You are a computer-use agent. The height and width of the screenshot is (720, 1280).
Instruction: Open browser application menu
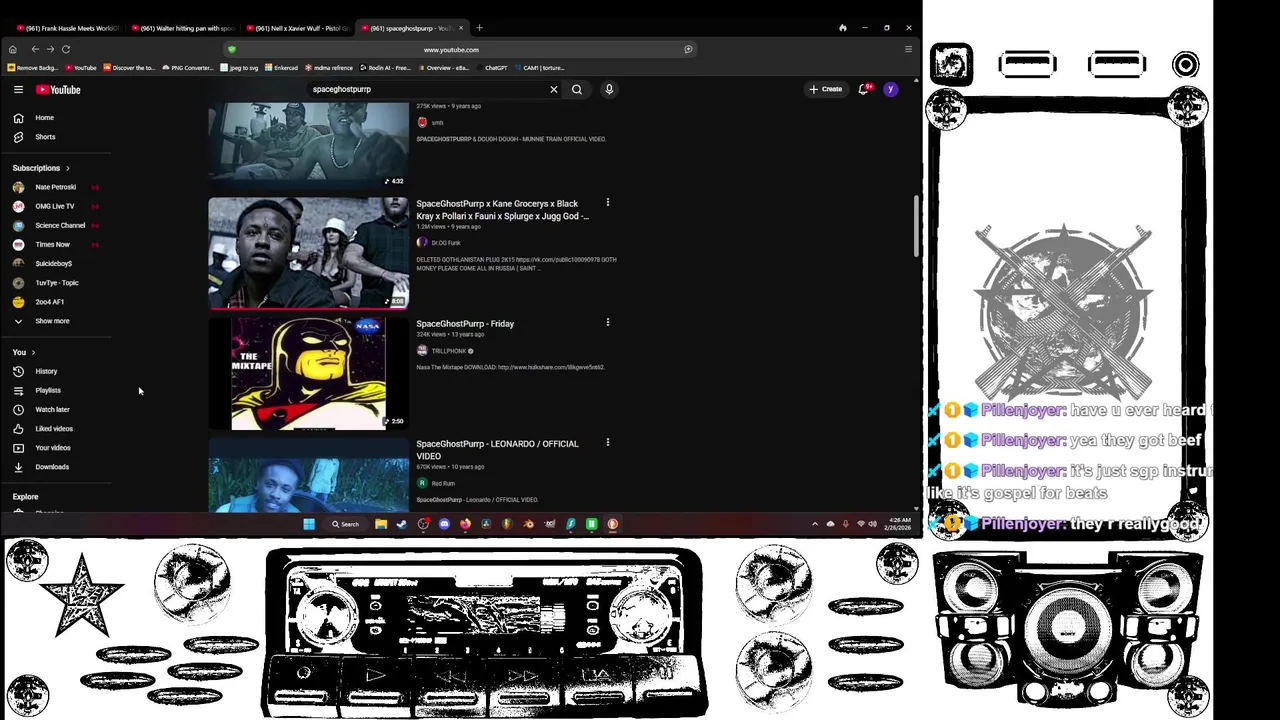pos(908,49)
